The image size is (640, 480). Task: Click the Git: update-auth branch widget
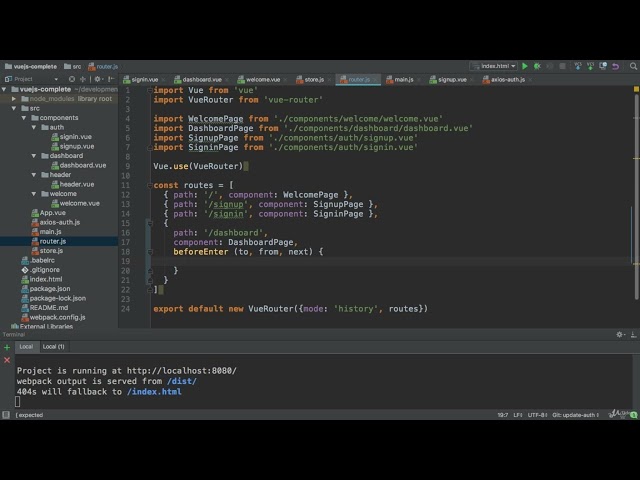(x=576, y=415)
